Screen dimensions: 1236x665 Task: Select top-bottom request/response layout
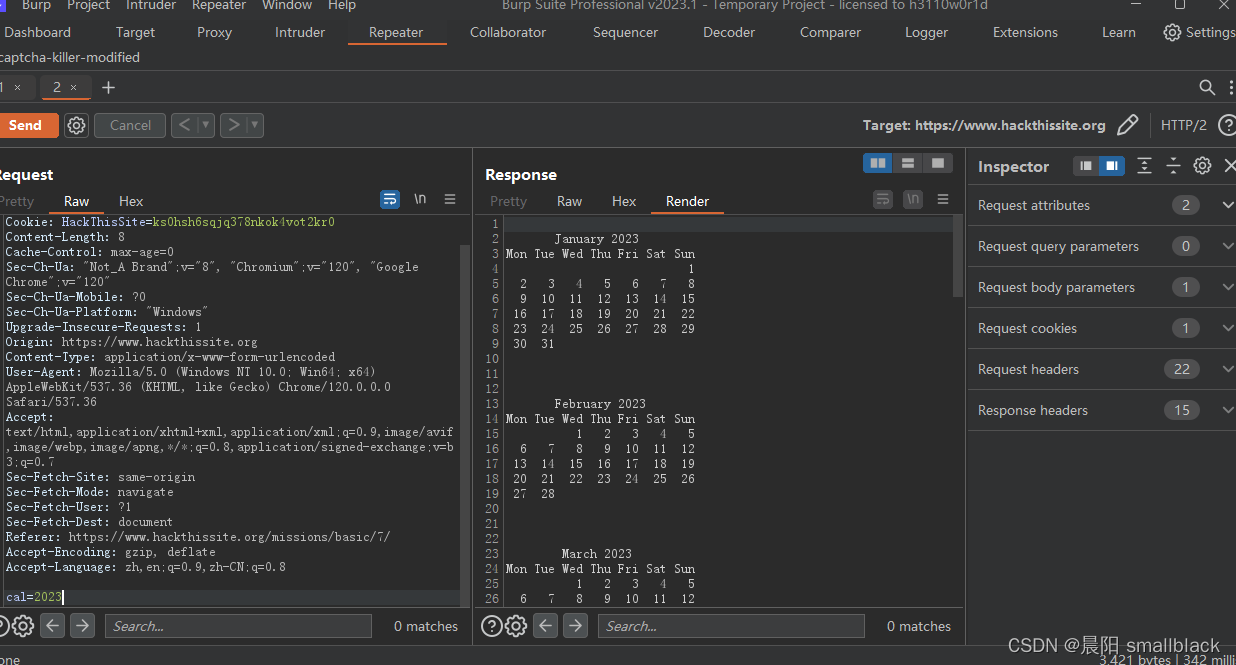(908, 163)
